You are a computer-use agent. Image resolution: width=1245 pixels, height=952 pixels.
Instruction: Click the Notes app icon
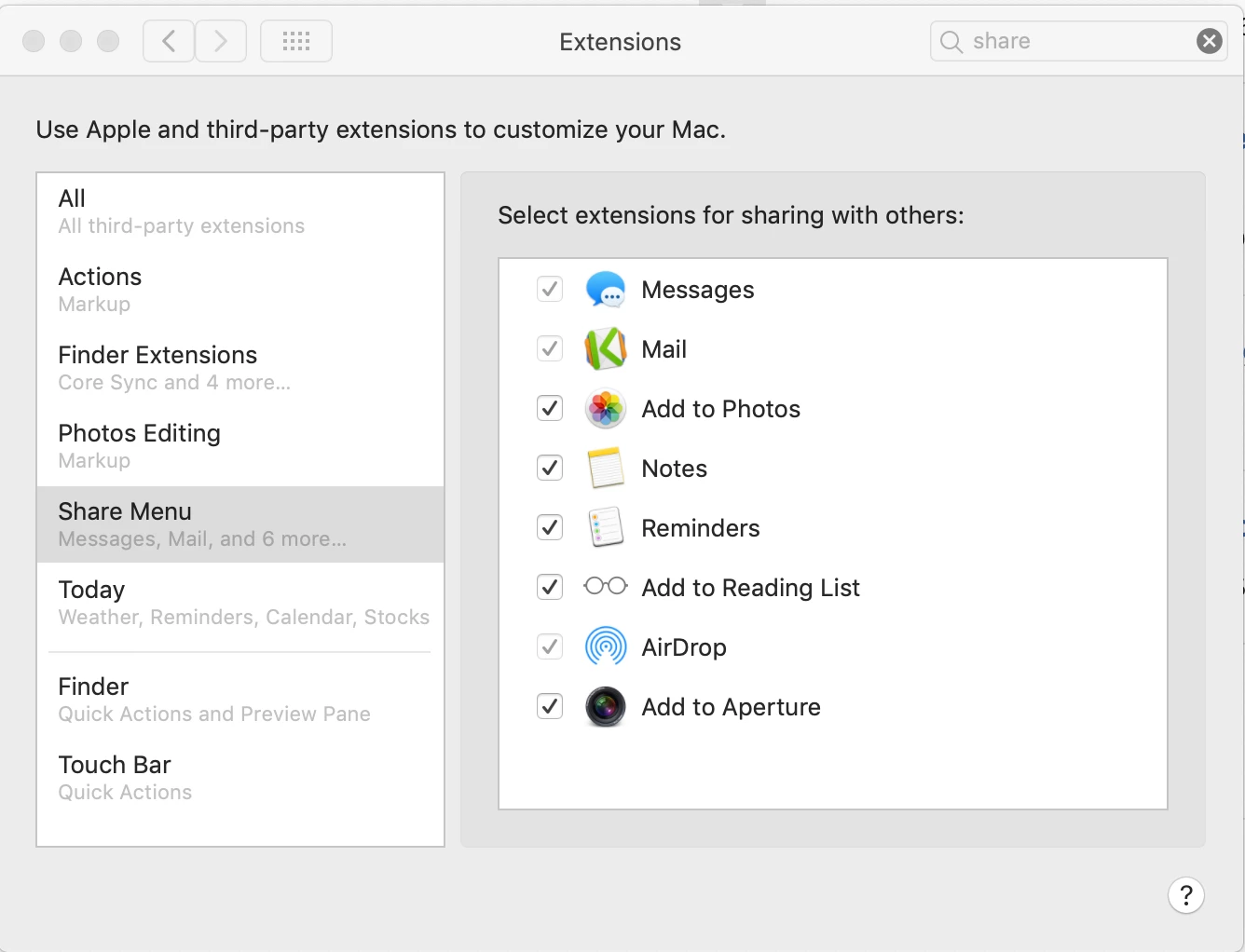pyautogui.click(x=606, y=468)
